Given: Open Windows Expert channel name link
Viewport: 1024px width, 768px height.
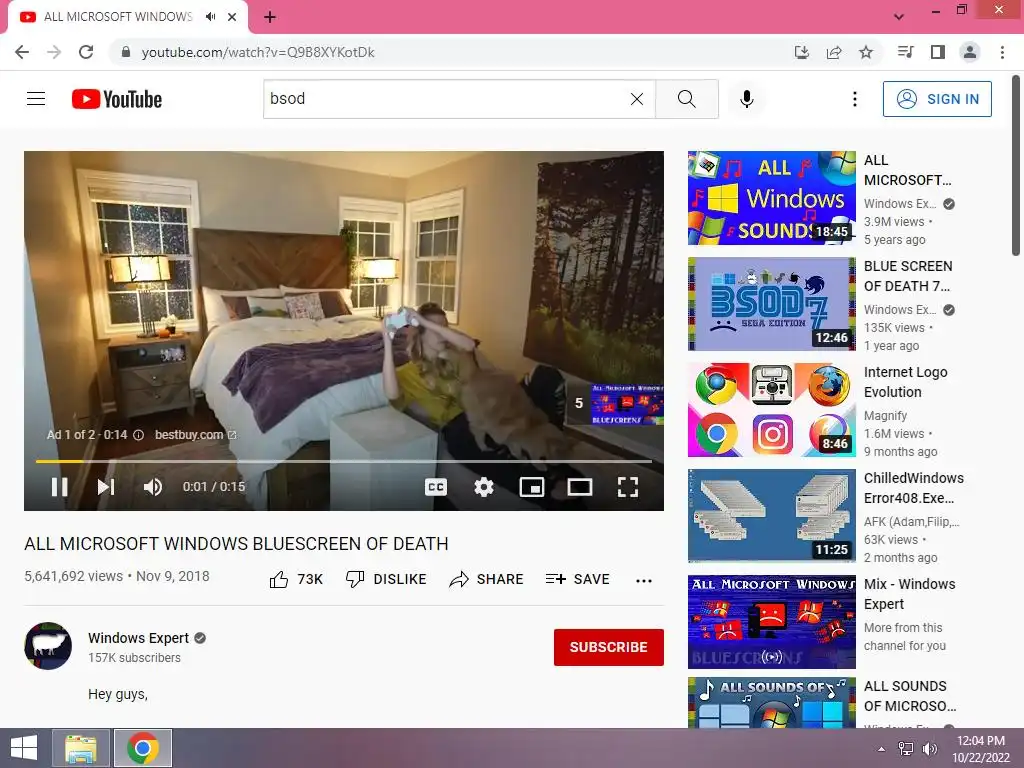Looking at the screenshot, I should pyautogui.click(x=138, y=638).
